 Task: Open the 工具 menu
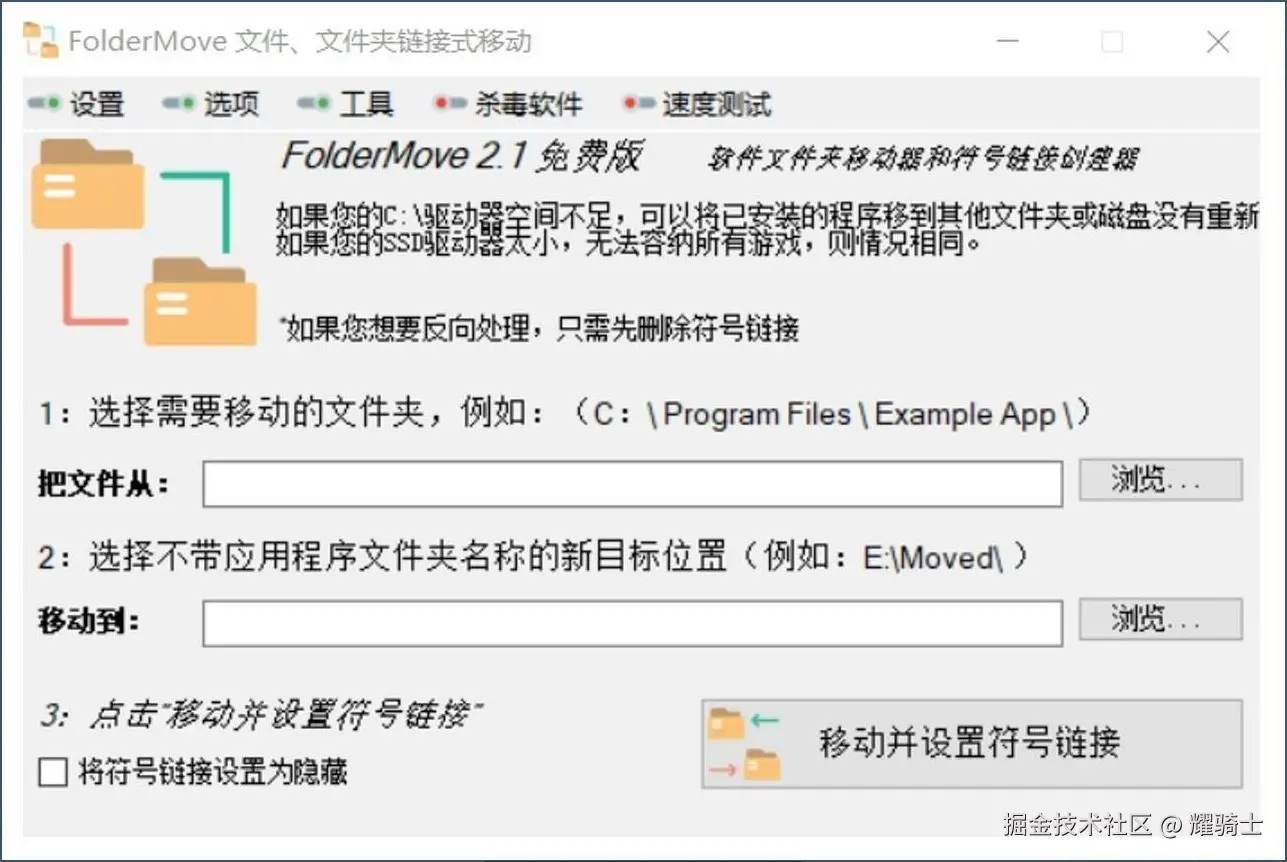(x=366, y=104)
